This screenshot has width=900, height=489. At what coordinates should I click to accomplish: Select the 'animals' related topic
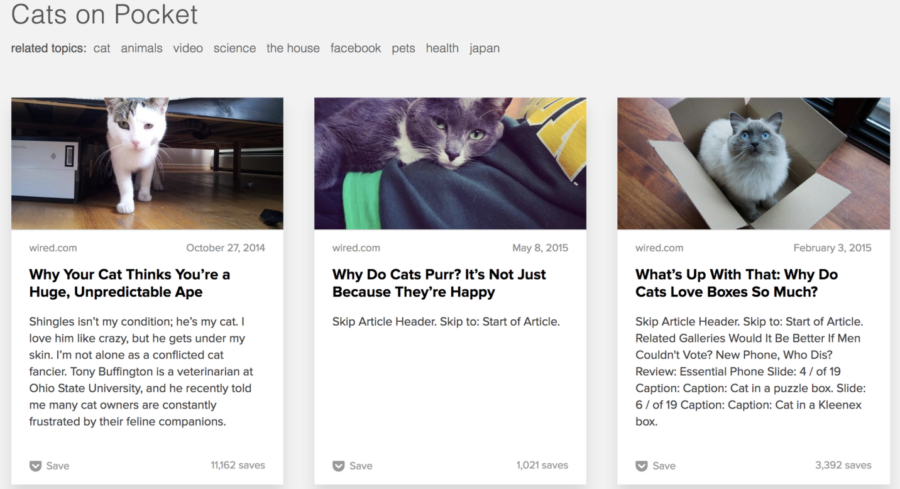tap(141, 48)
